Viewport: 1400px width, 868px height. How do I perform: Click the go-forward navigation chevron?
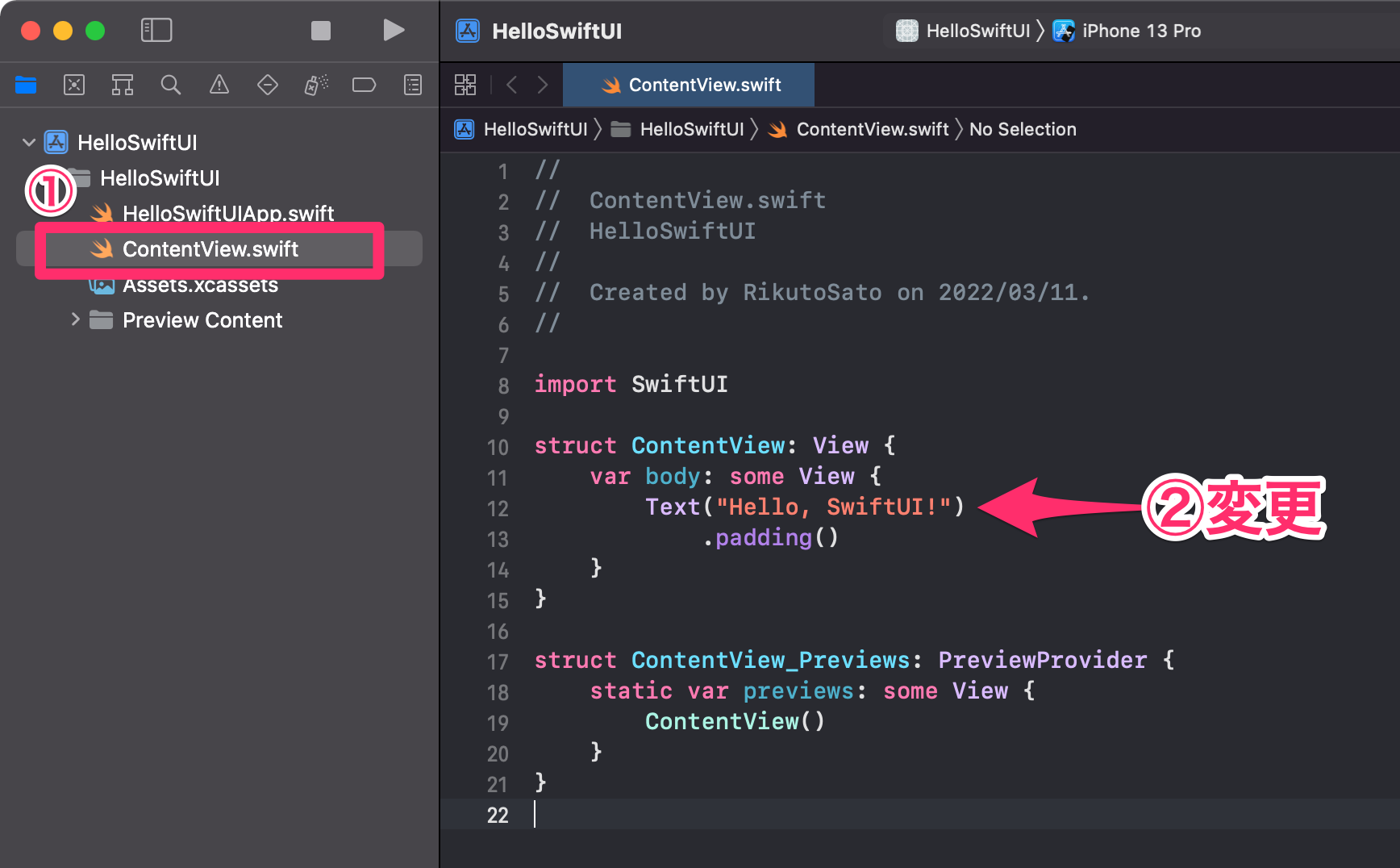[x=542, y=85]
